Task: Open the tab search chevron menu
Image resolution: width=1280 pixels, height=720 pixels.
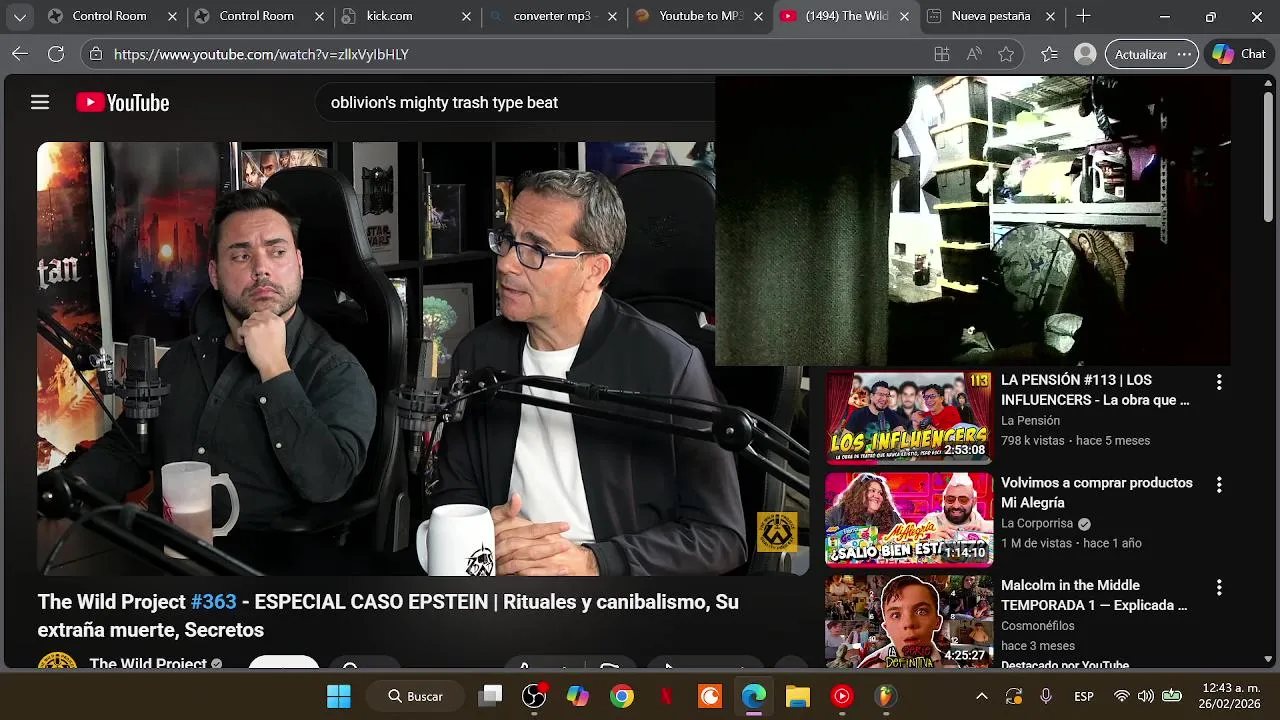Action: [19, 16]
